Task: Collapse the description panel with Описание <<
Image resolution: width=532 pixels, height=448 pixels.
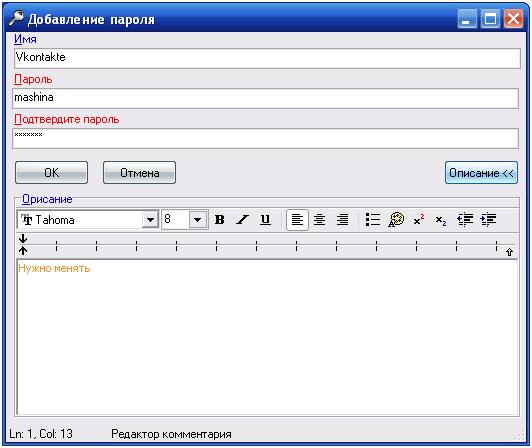Action: point(481,173)
